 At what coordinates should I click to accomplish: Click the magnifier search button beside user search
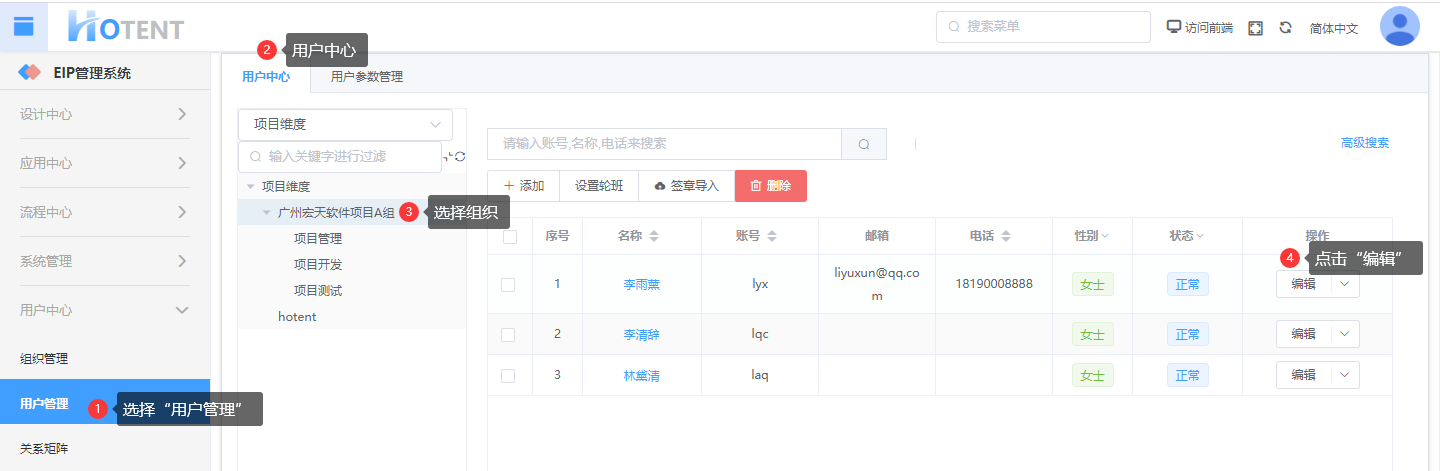coord(864,144)
